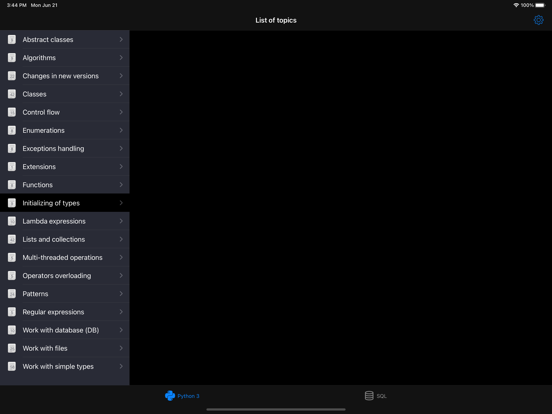Click the Python logo icon in the tab bar
552x414 pixels.
pyautogui.click(x=170, y=396)
